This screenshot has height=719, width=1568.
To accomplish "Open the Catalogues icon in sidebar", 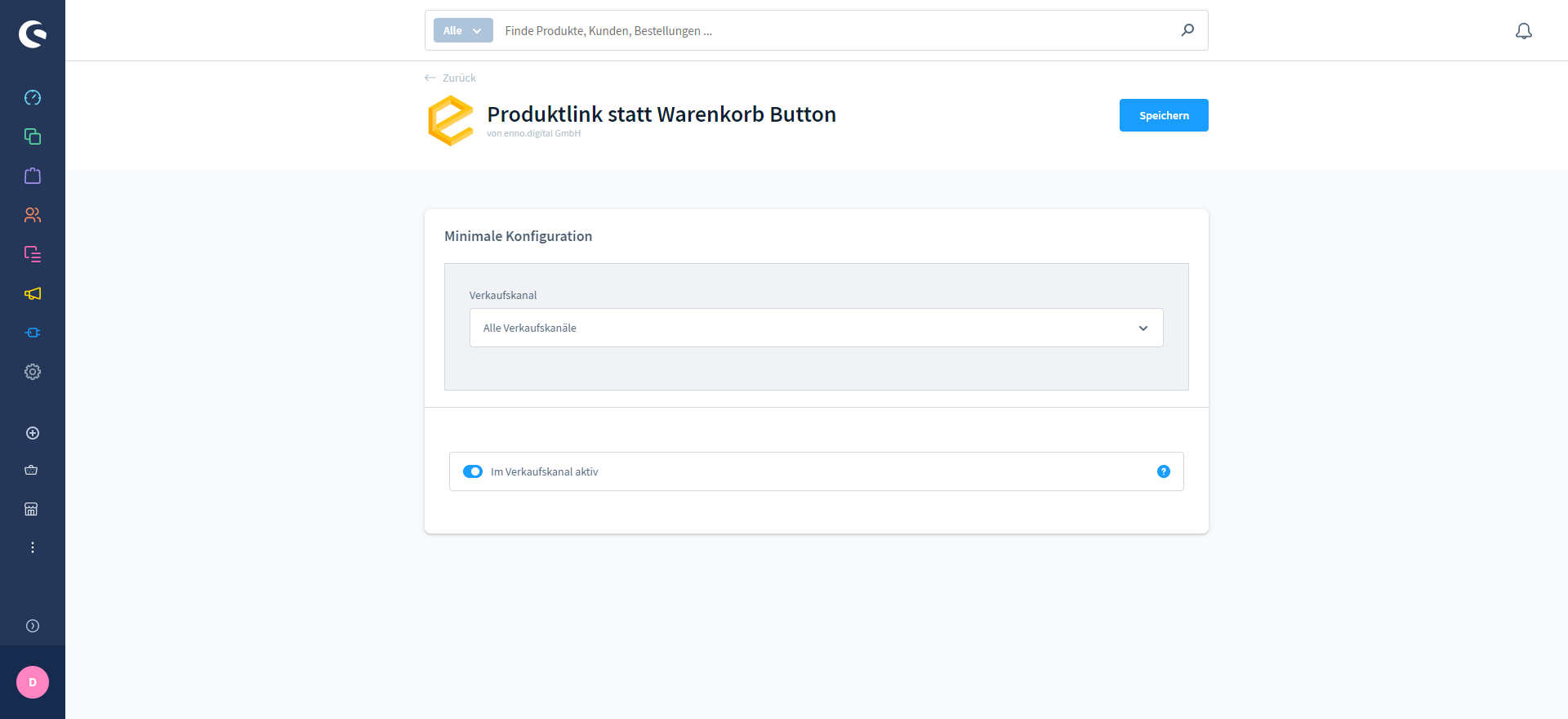I will [33, 136].
